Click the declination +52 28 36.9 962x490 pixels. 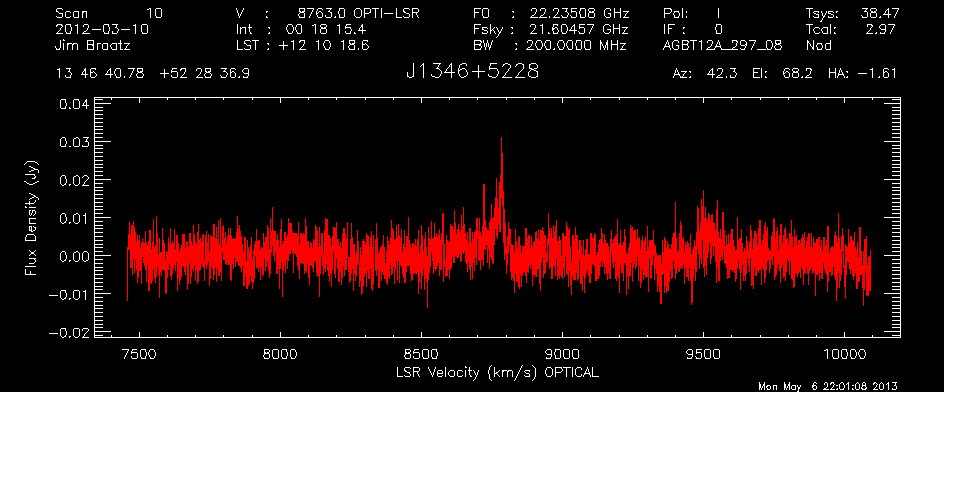click(x=204, y=73)
